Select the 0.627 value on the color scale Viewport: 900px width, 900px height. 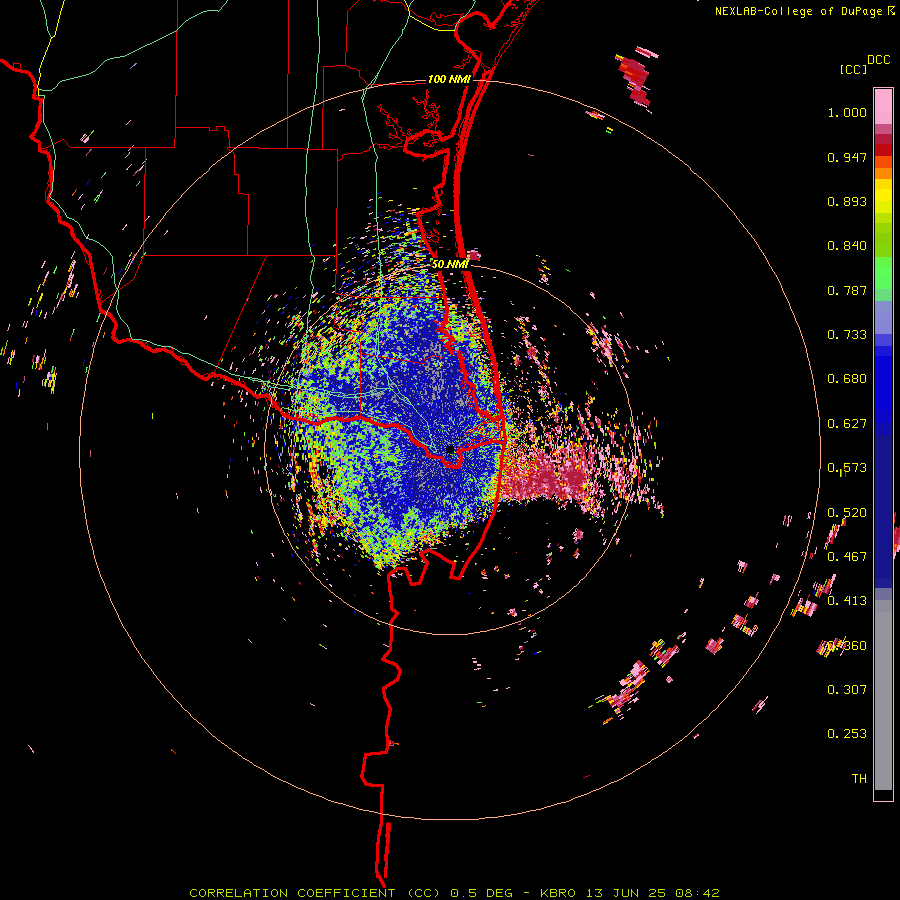tap(847, 424)
